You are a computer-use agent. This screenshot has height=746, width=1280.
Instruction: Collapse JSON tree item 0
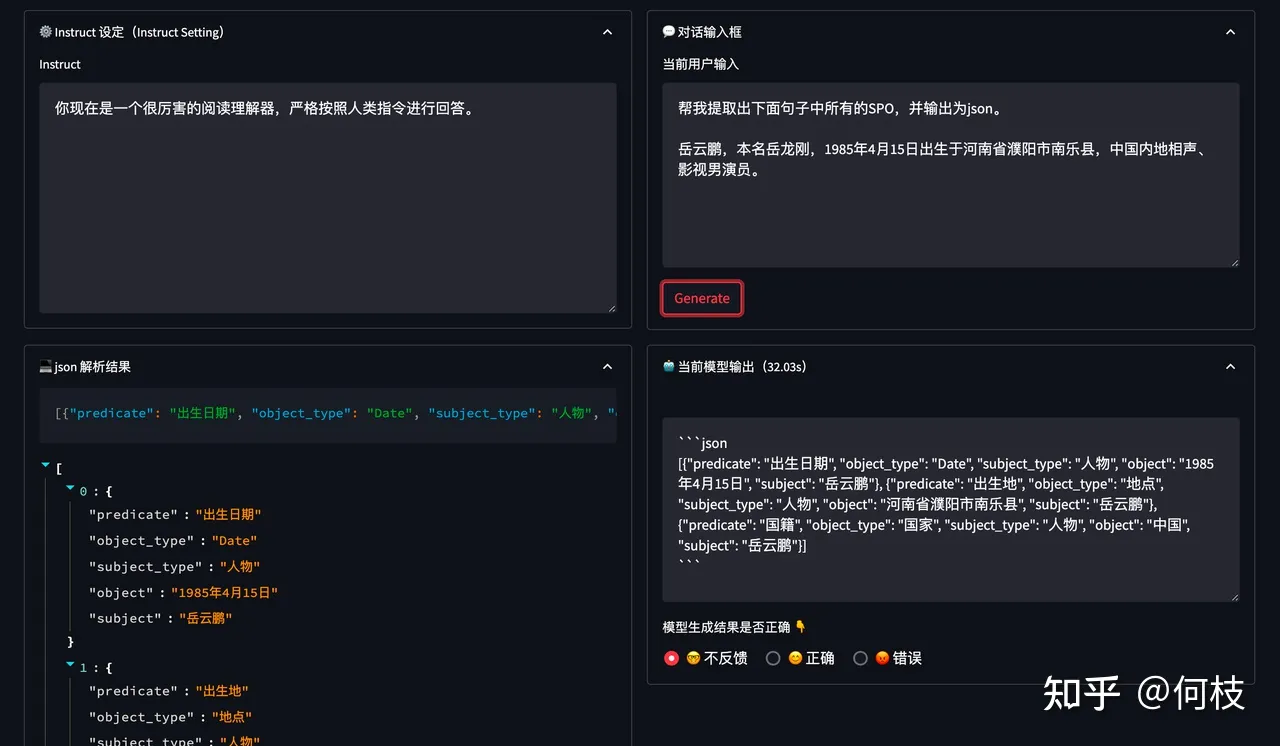coord(70,488)
